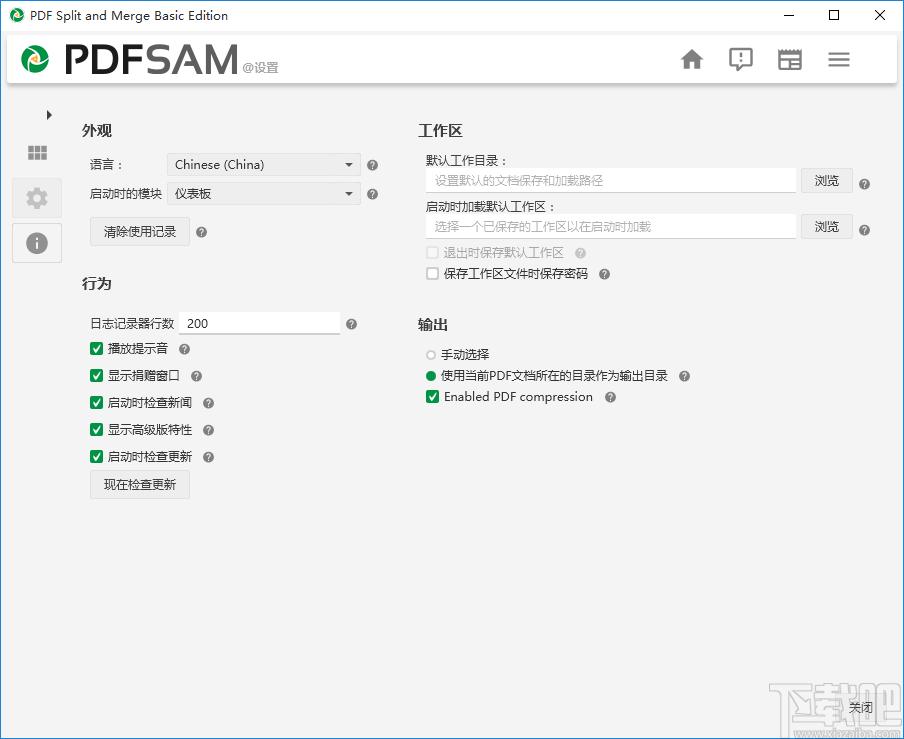Open the workspace/log panel icon in header
This screenshot has height=739, width=904.
pos(790,59)
